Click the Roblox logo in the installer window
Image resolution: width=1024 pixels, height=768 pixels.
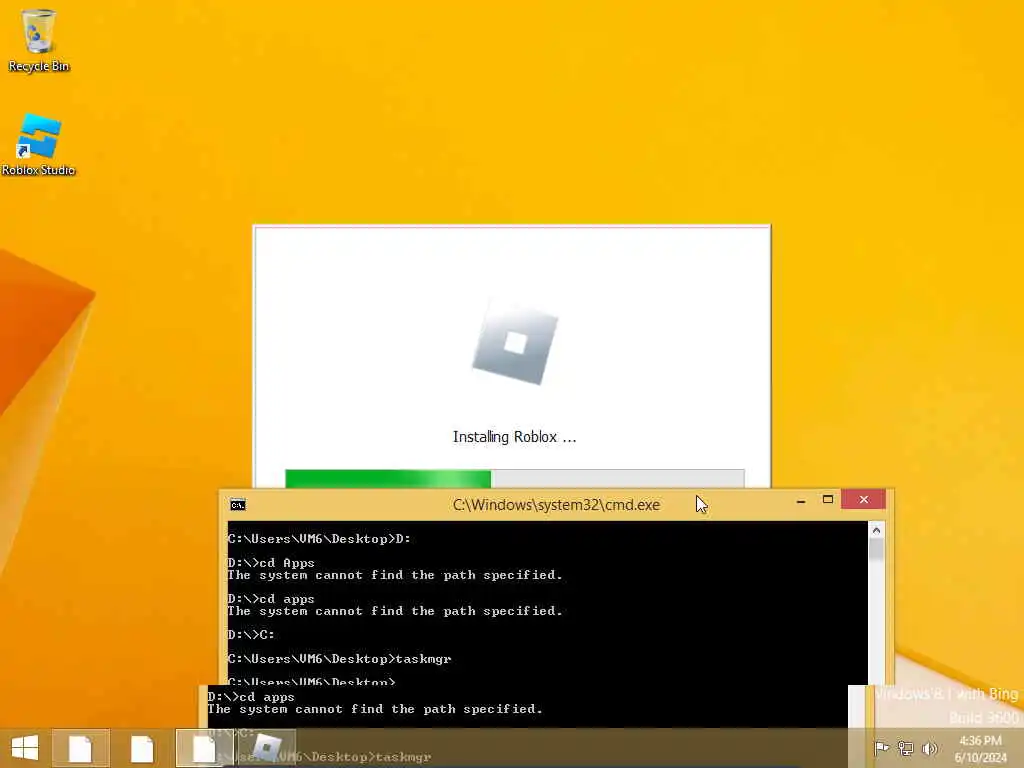[x=515, y=344]
